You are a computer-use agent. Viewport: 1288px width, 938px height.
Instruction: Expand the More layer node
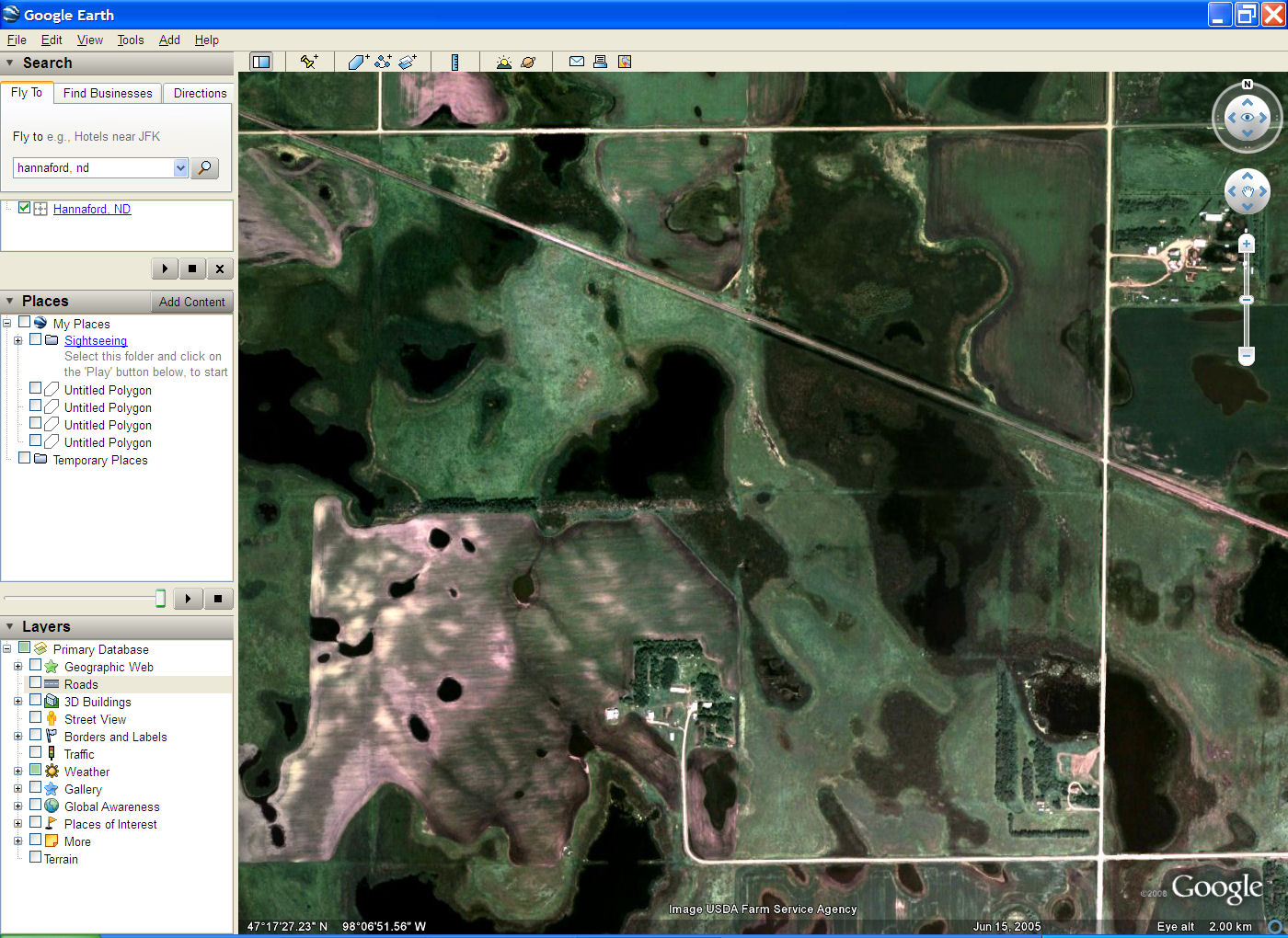tap(17, 841)
